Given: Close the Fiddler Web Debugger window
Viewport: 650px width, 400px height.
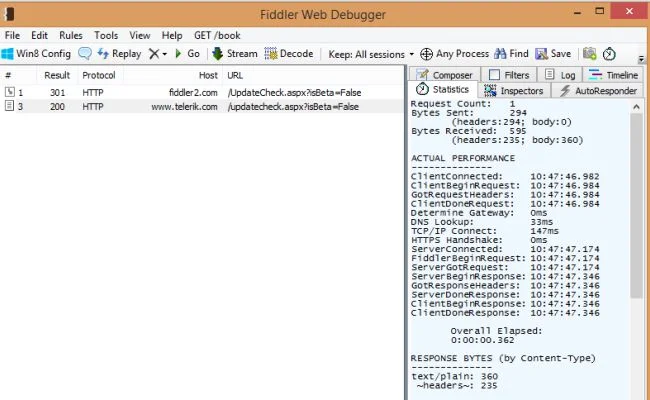Looking at the screenshot, I should (629, 11).
